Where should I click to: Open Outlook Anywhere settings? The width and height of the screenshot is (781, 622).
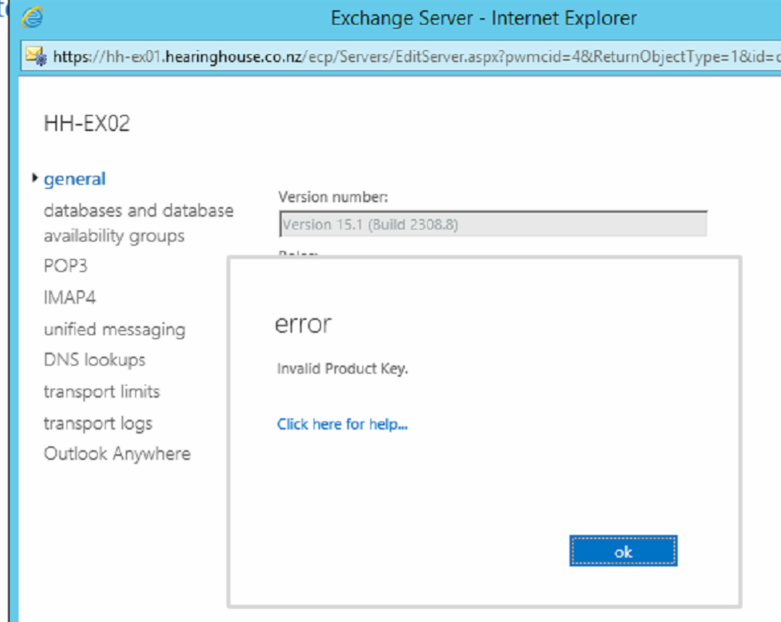117,454
